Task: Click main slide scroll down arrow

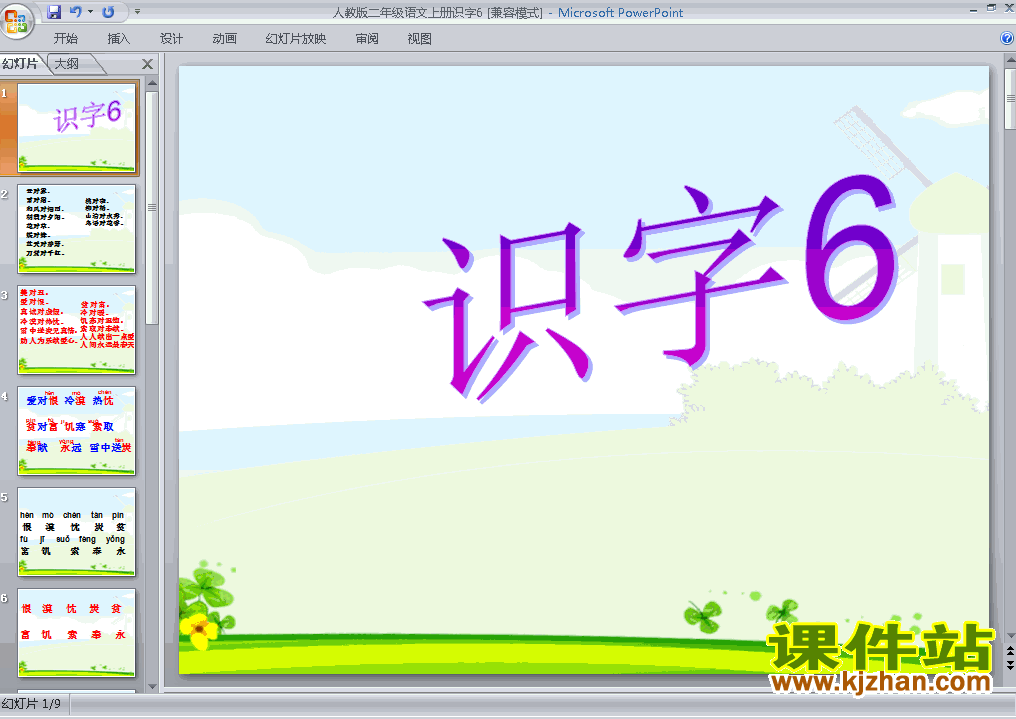Action: tap(1010, 636)
